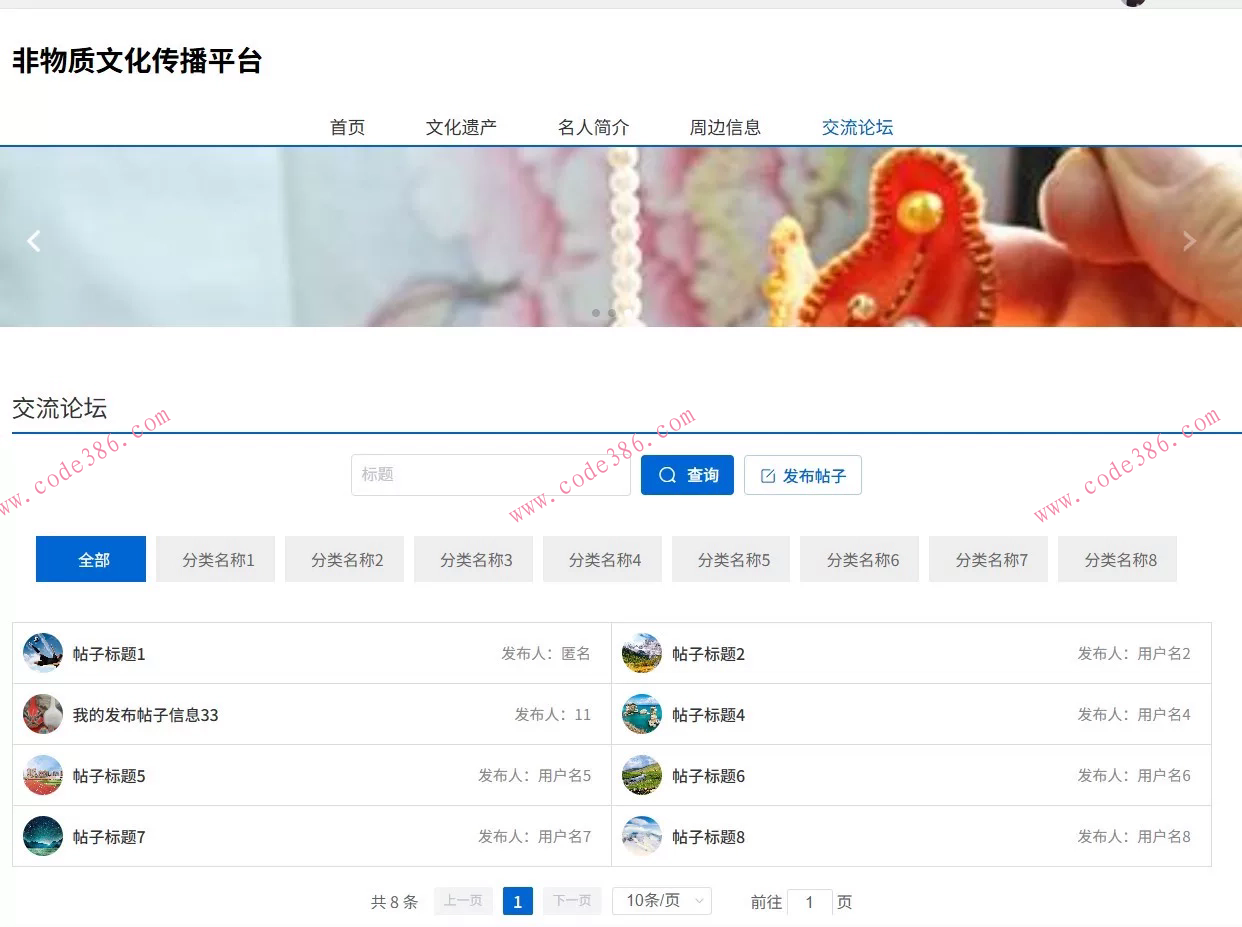
Task: Click the left carousel arrow
Action: tap(34, 240)
